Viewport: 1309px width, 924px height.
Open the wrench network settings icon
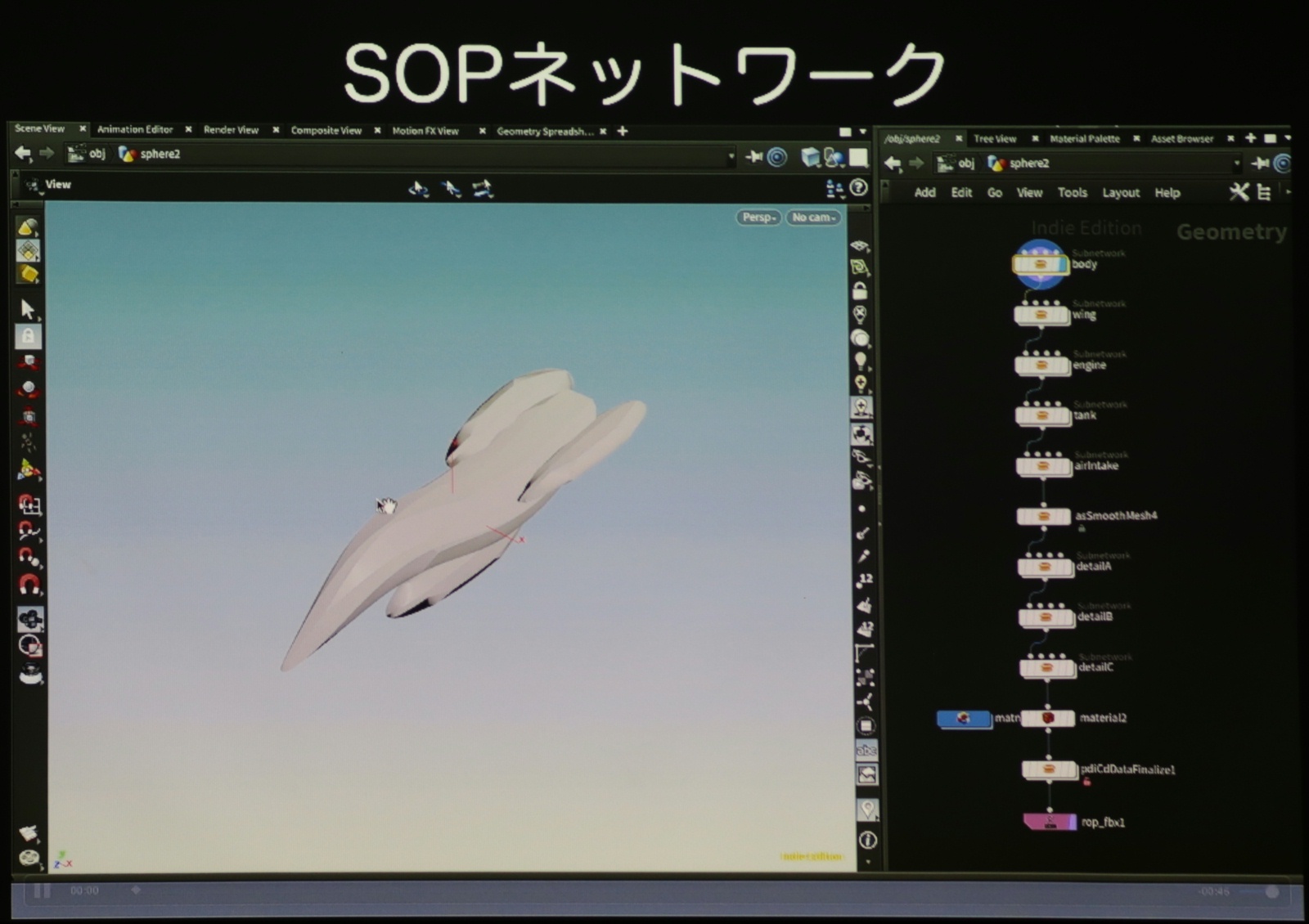click(x=1239, y=192)
